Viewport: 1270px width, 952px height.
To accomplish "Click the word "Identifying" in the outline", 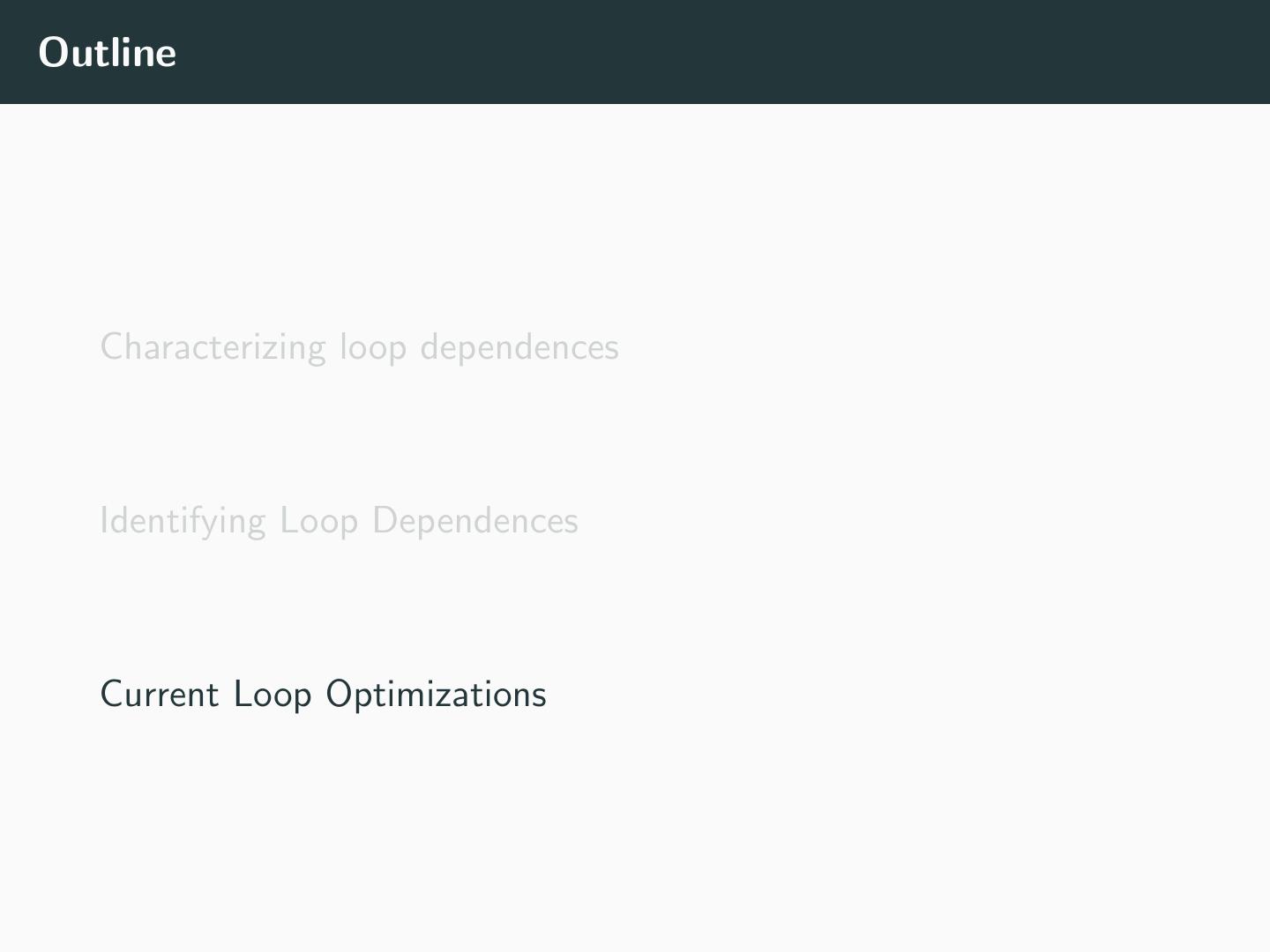I will coord(183,521).
